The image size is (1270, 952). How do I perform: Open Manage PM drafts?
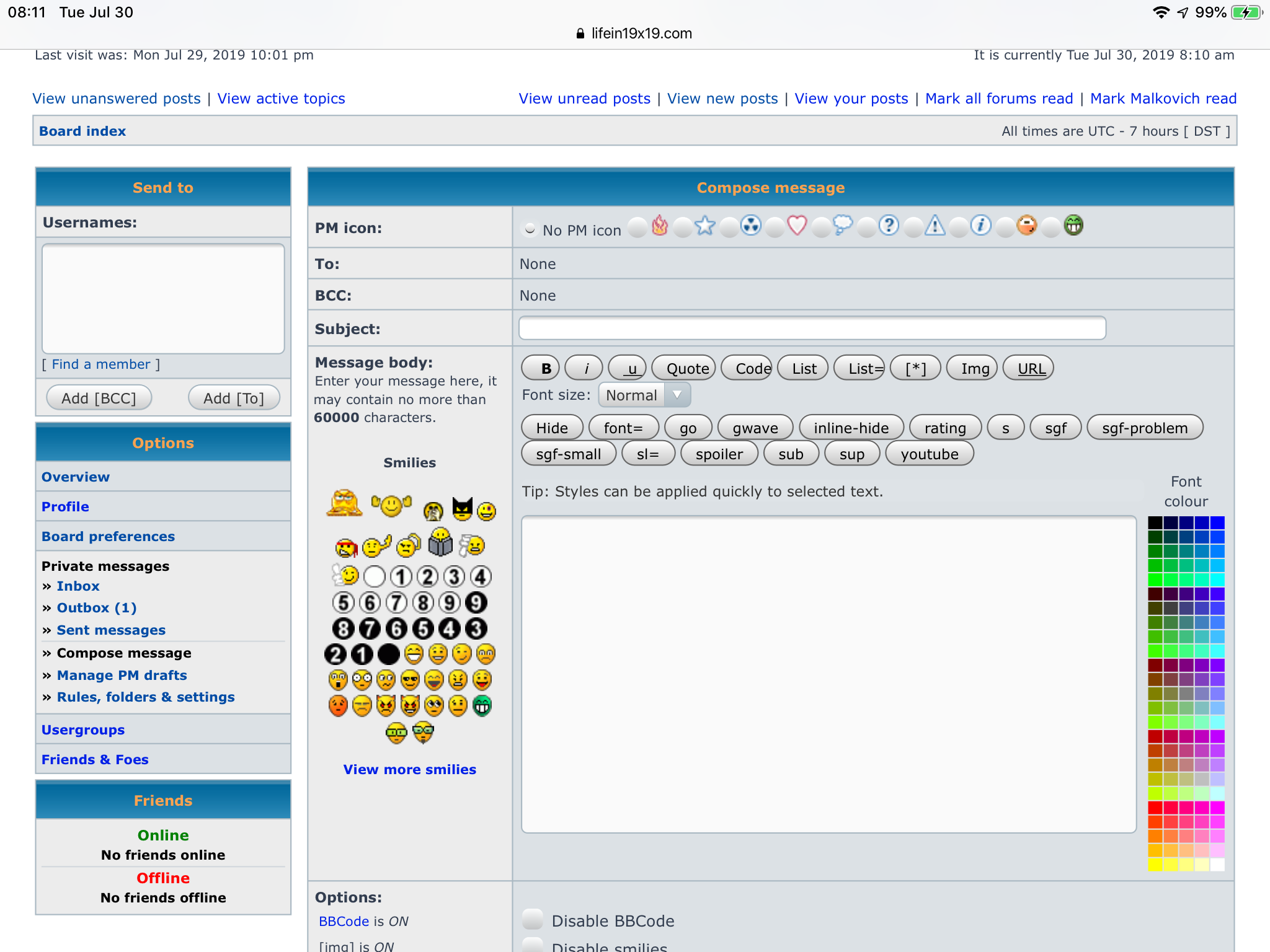pos(122,676)
